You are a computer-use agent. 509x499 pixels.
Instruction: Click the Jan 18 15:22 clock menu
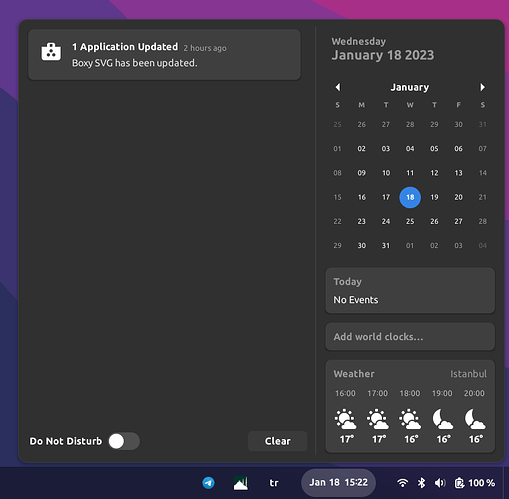pos(339,483)
